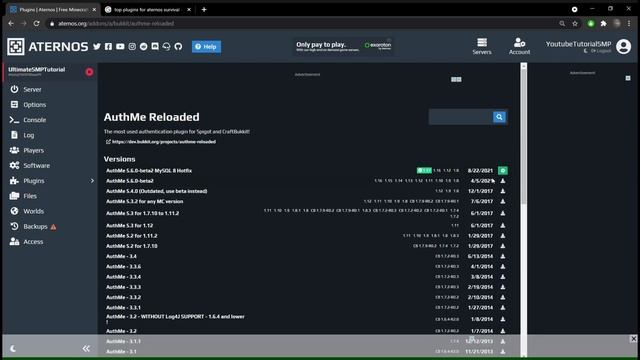
Task: Click the browser address bar
Action: [302, 24]
